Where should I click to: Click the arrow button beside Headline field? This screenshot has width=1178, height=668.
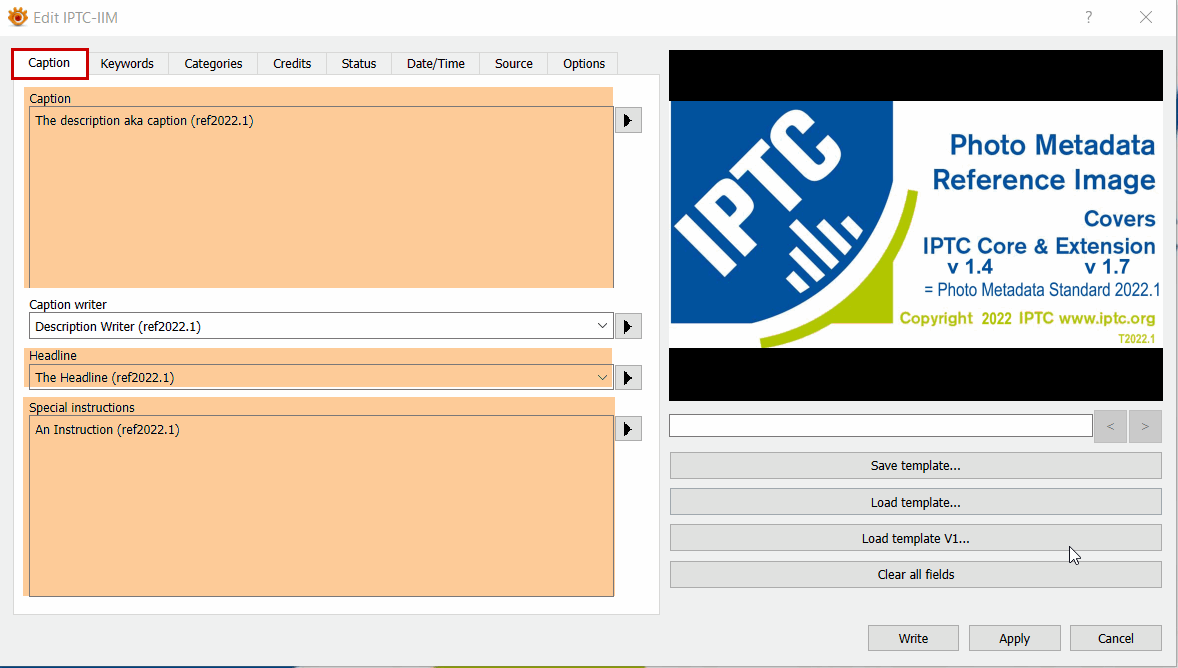(x=628, y=377)
